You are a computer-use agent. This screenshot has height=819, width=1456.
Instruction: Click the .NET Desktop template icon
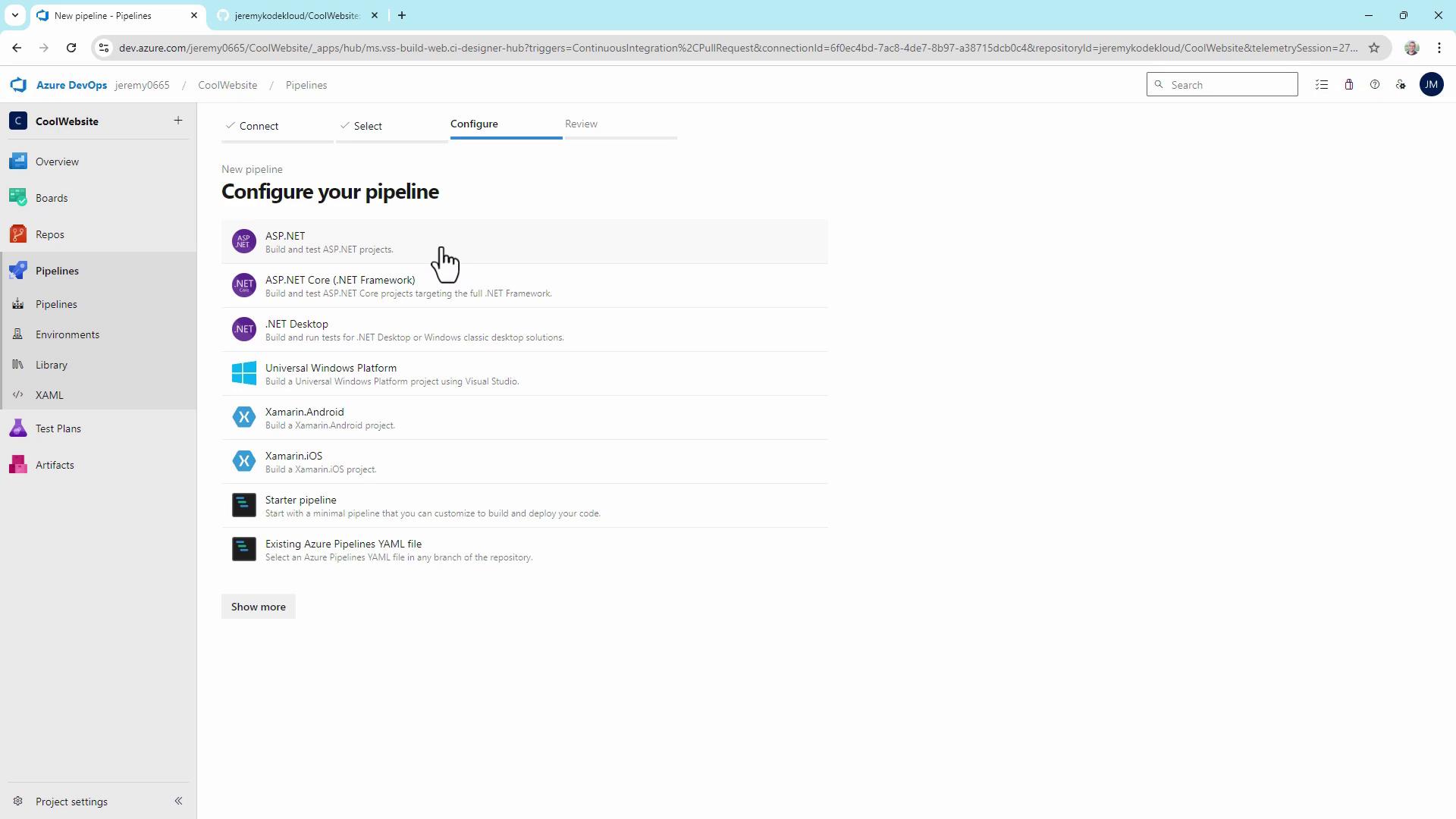pyautogui.click(x=244, y=329)
